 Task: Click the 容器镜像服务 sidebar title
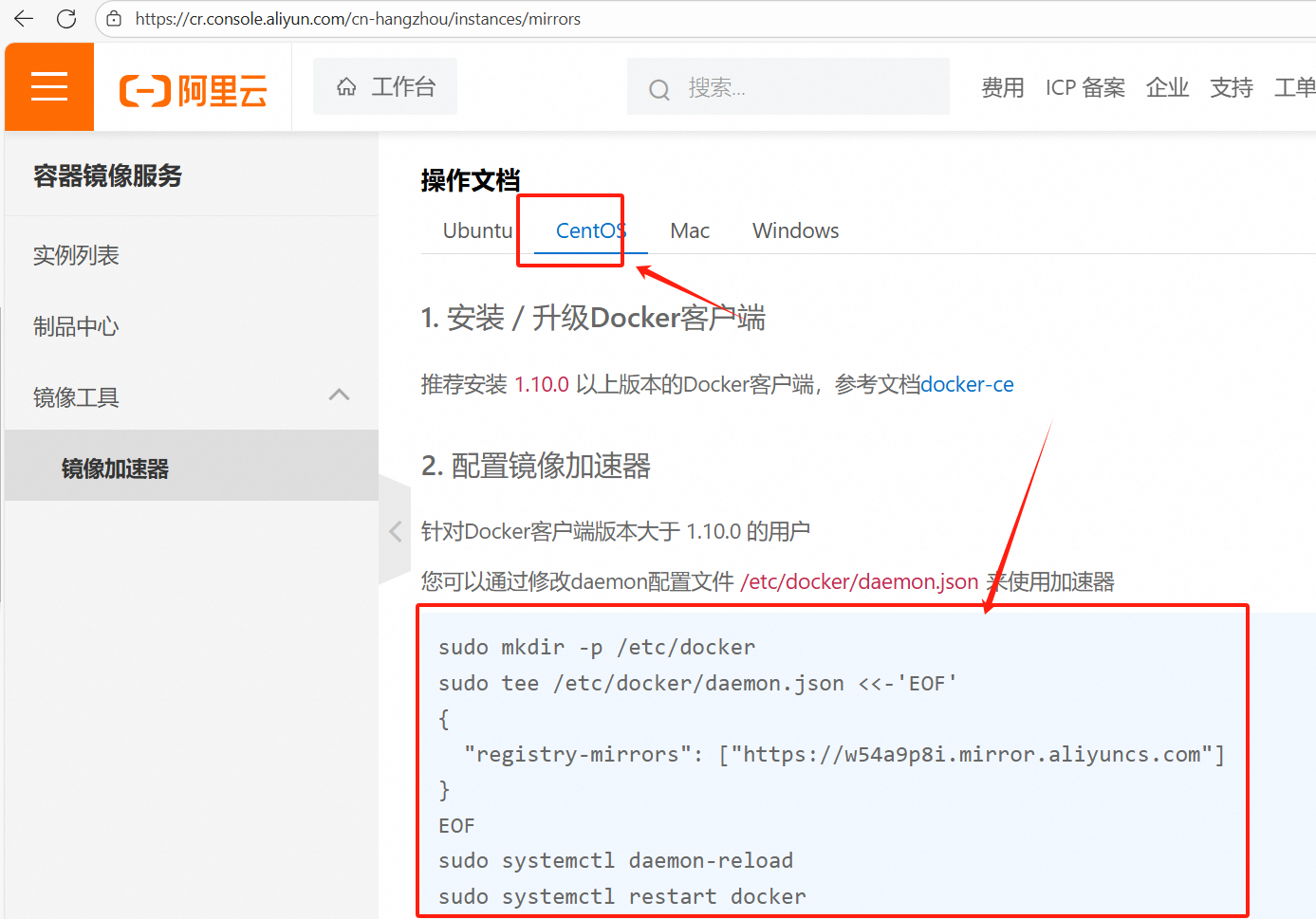click(107, 175)
